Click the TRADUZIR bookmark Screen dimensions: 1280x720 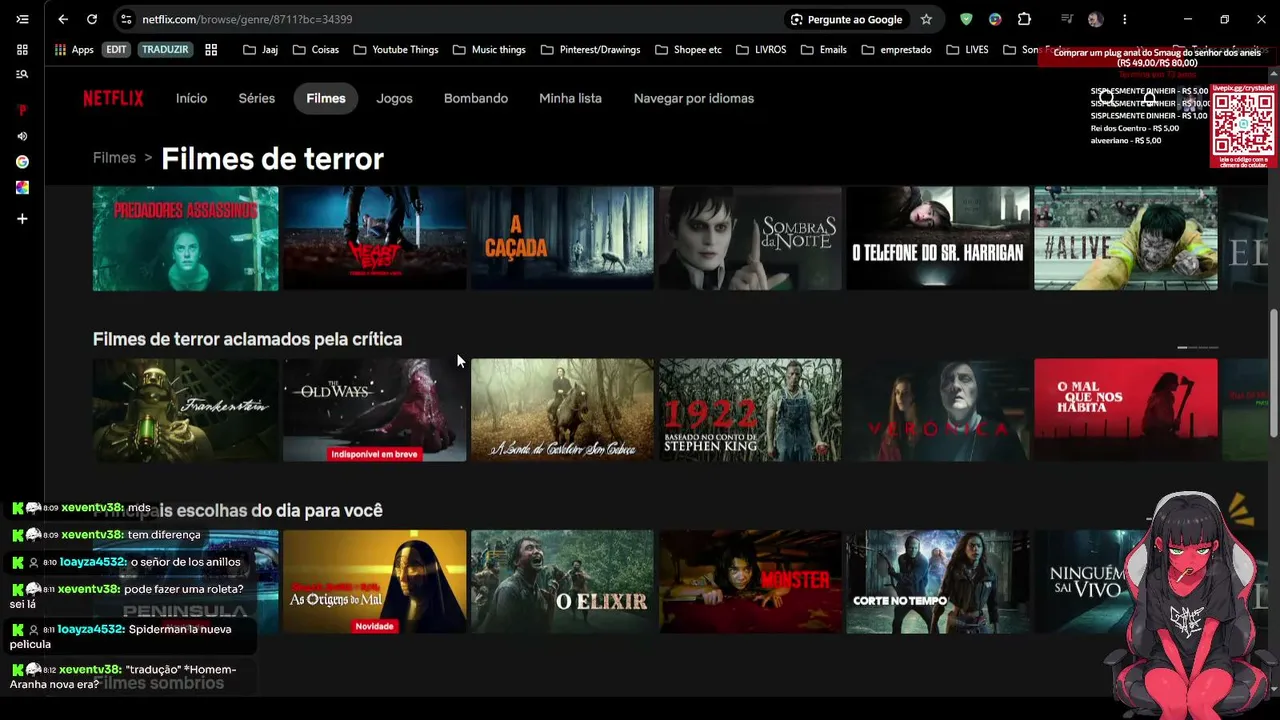pos(165,50)
